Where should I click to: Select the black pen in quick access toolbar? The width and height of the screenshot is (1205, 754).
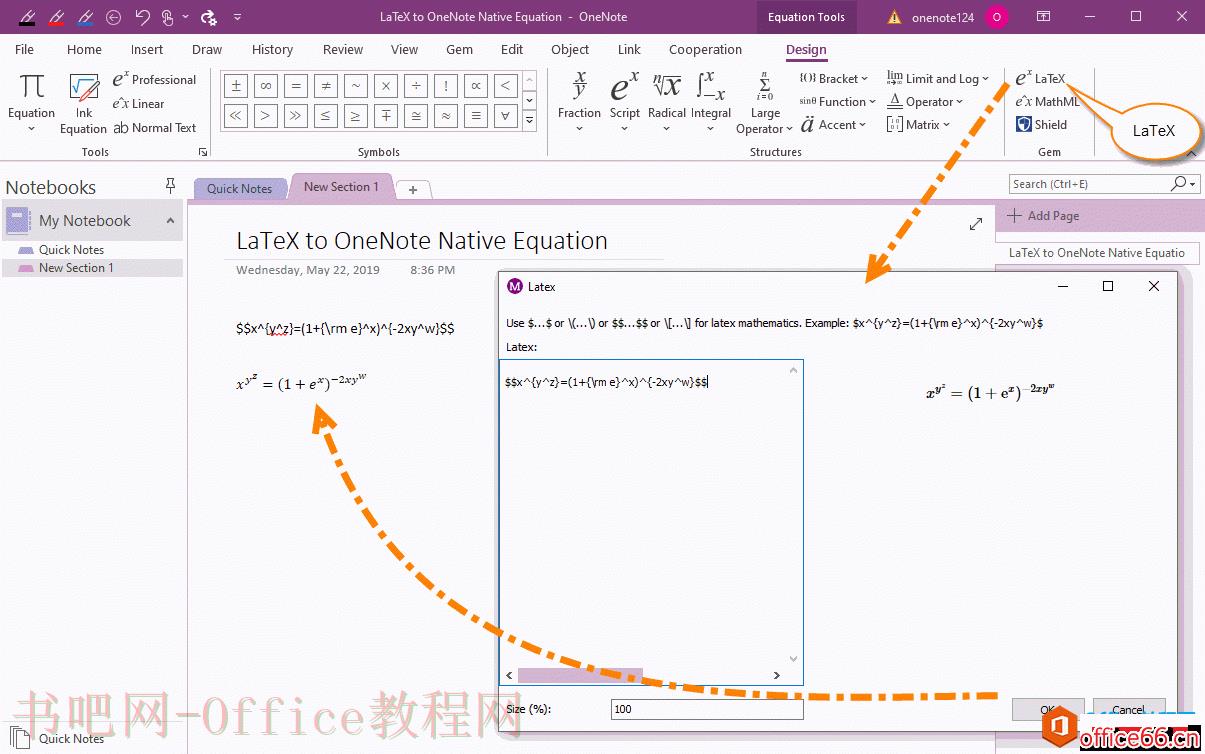click(x=27, y=17)
